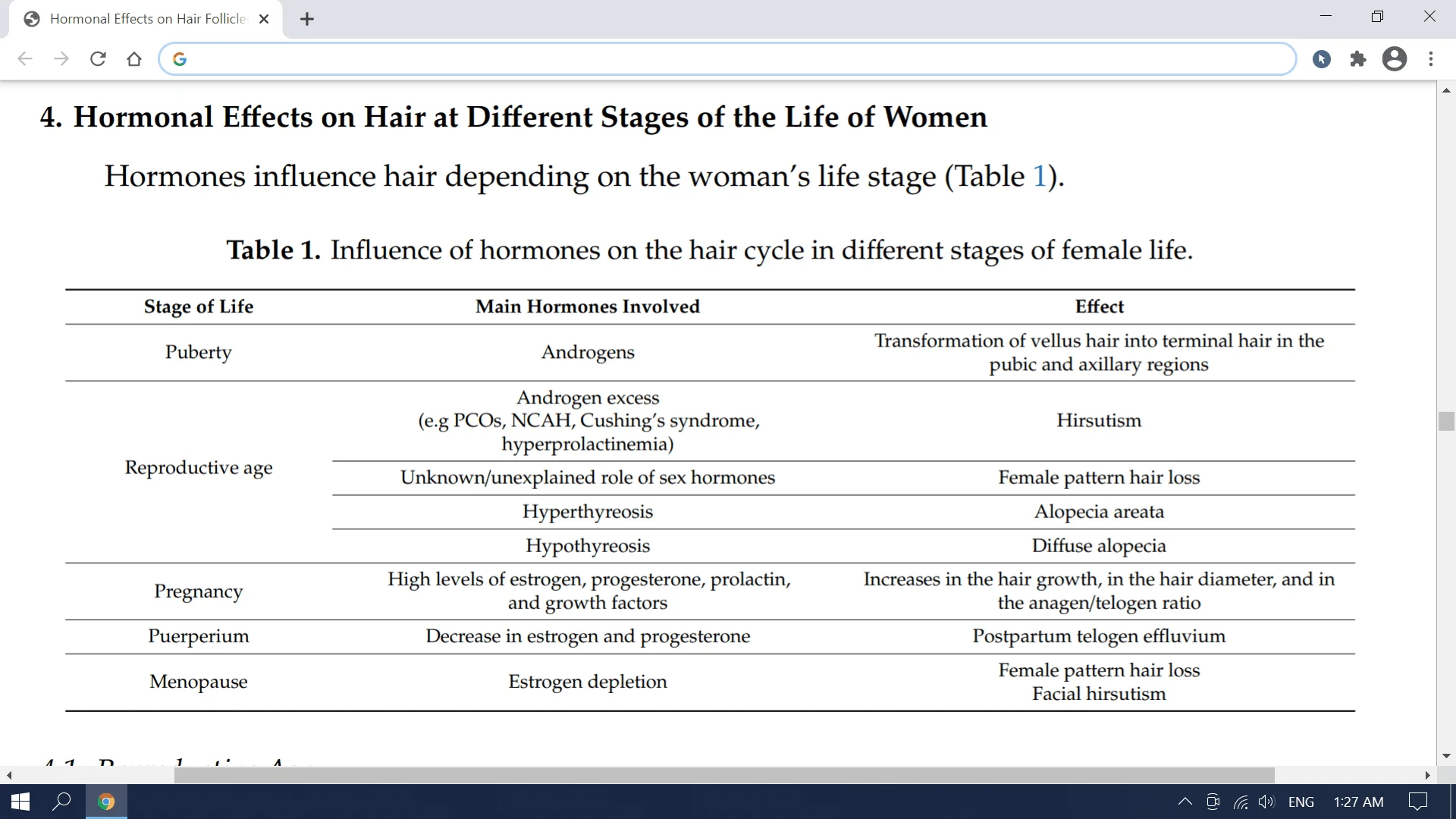Screen dimensions: 1456x819
Task: Click the 'Hypothyreosis' table cell
Action: [588, 546]
